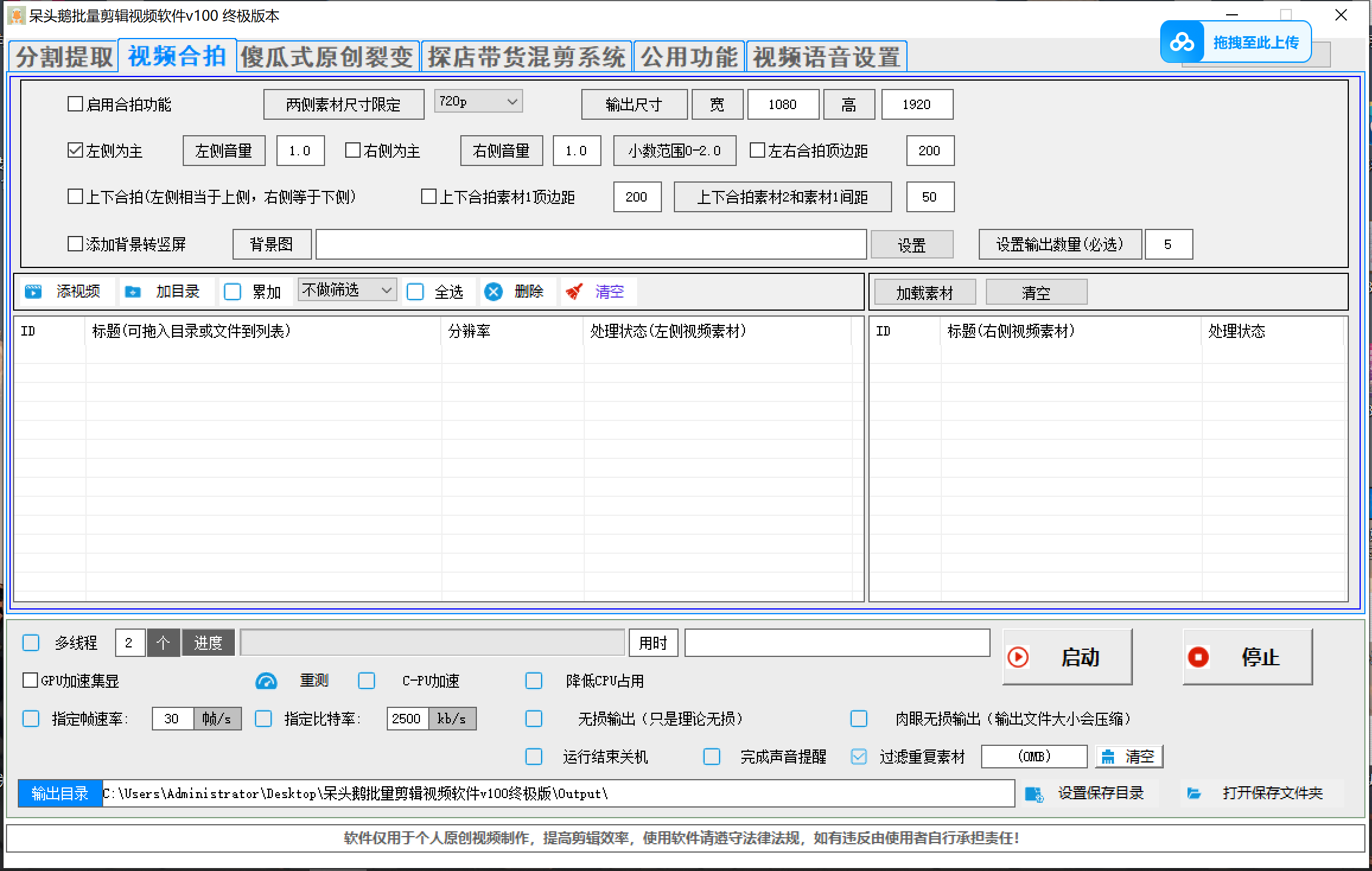Click the cloud upload 拖拽至此上传 icon
Screen dimensions: 1372x871
coord(1182,42)
